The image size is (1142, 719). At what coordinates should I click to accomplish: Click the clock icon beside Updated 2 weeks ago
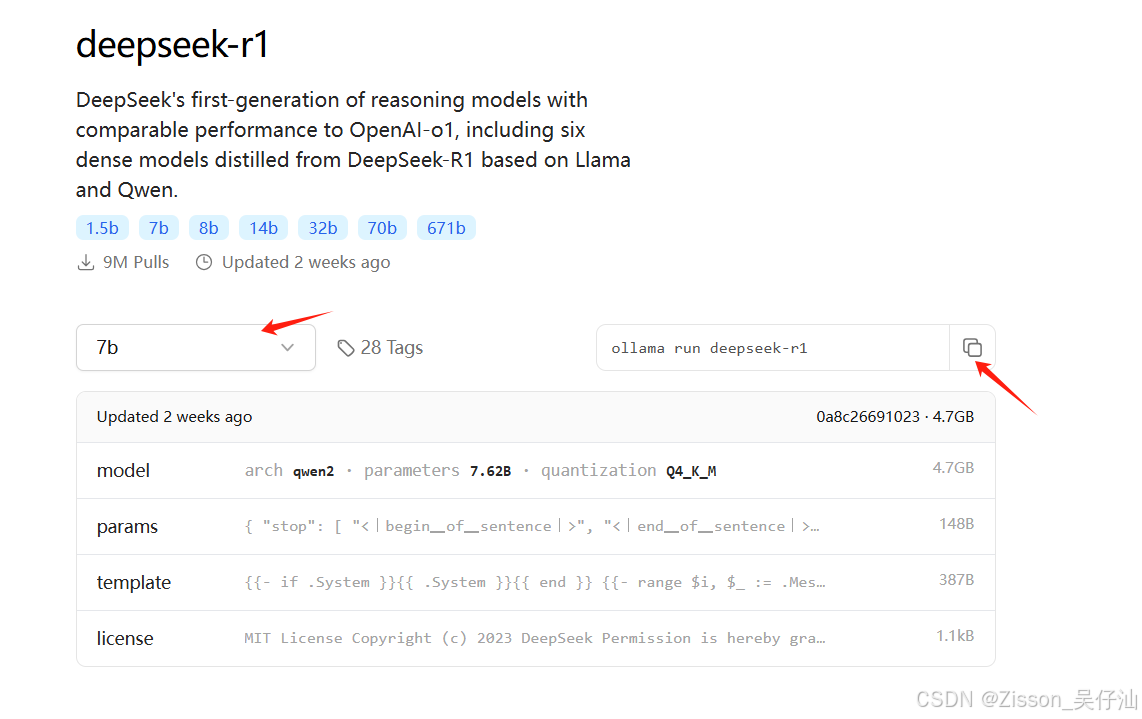point(204,262)
